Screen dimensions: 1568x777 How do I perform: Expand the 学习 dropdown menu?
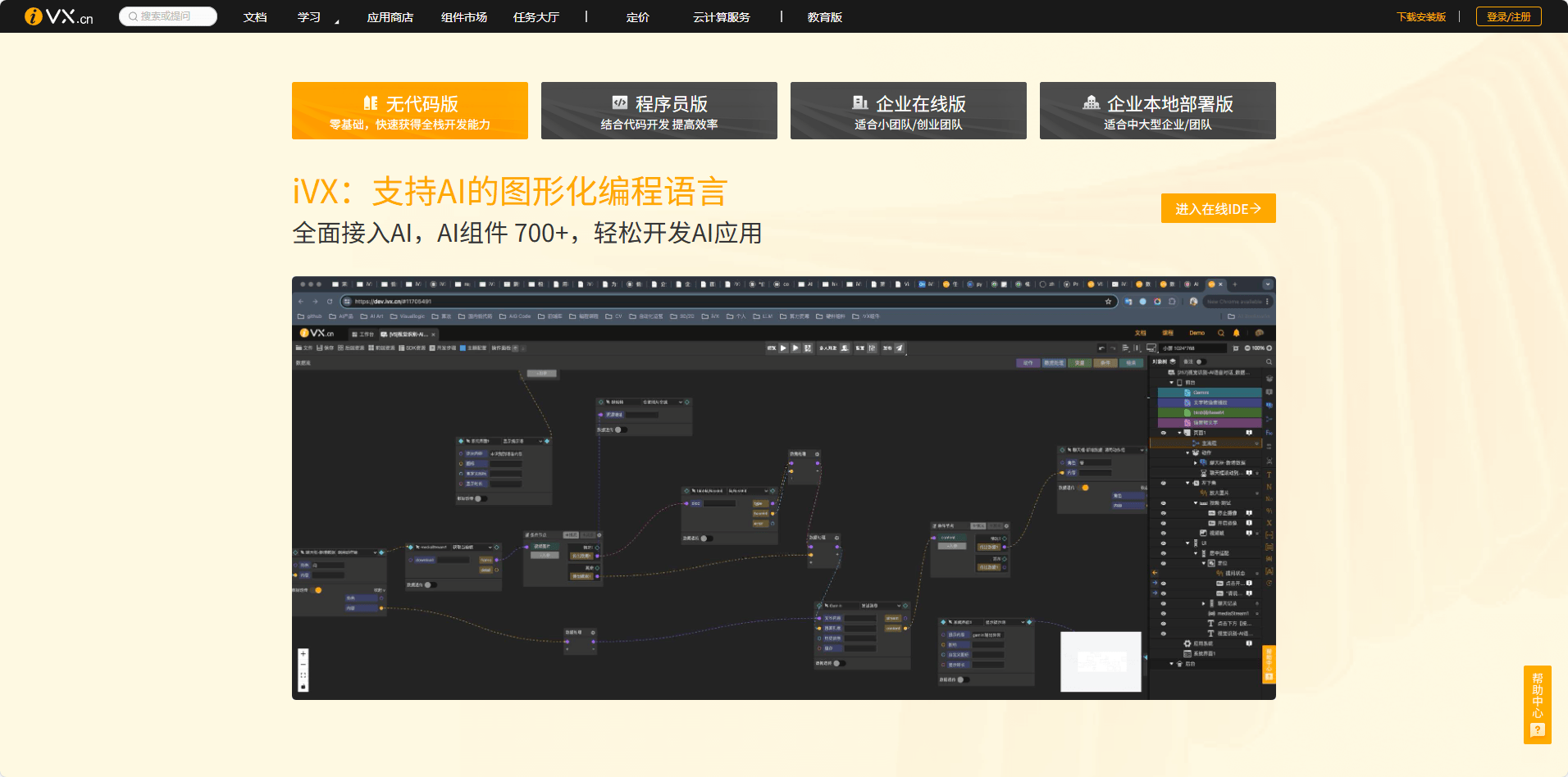309,17
